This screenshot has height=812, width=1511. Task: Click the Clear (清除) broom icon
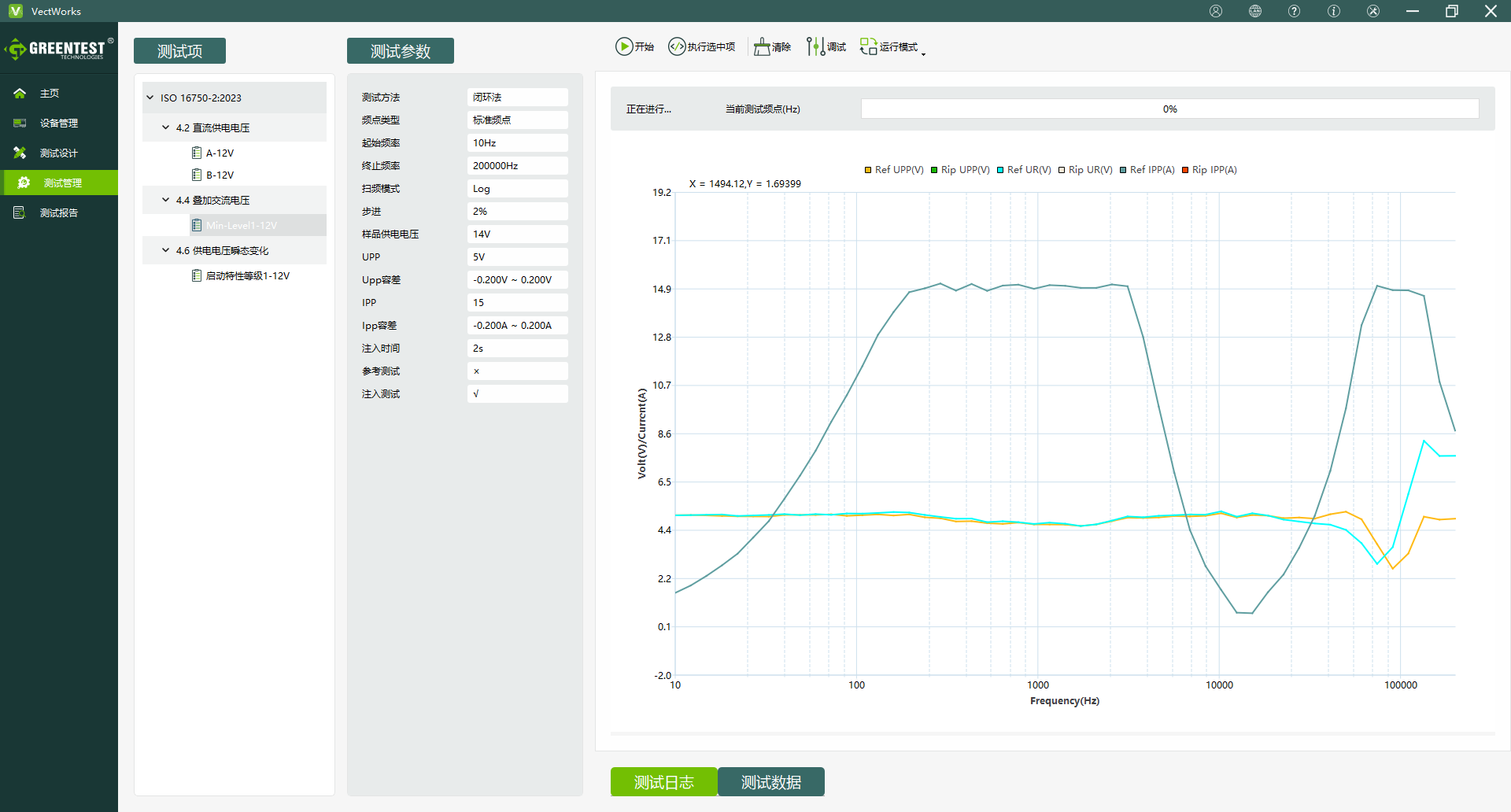pos(762,46)
